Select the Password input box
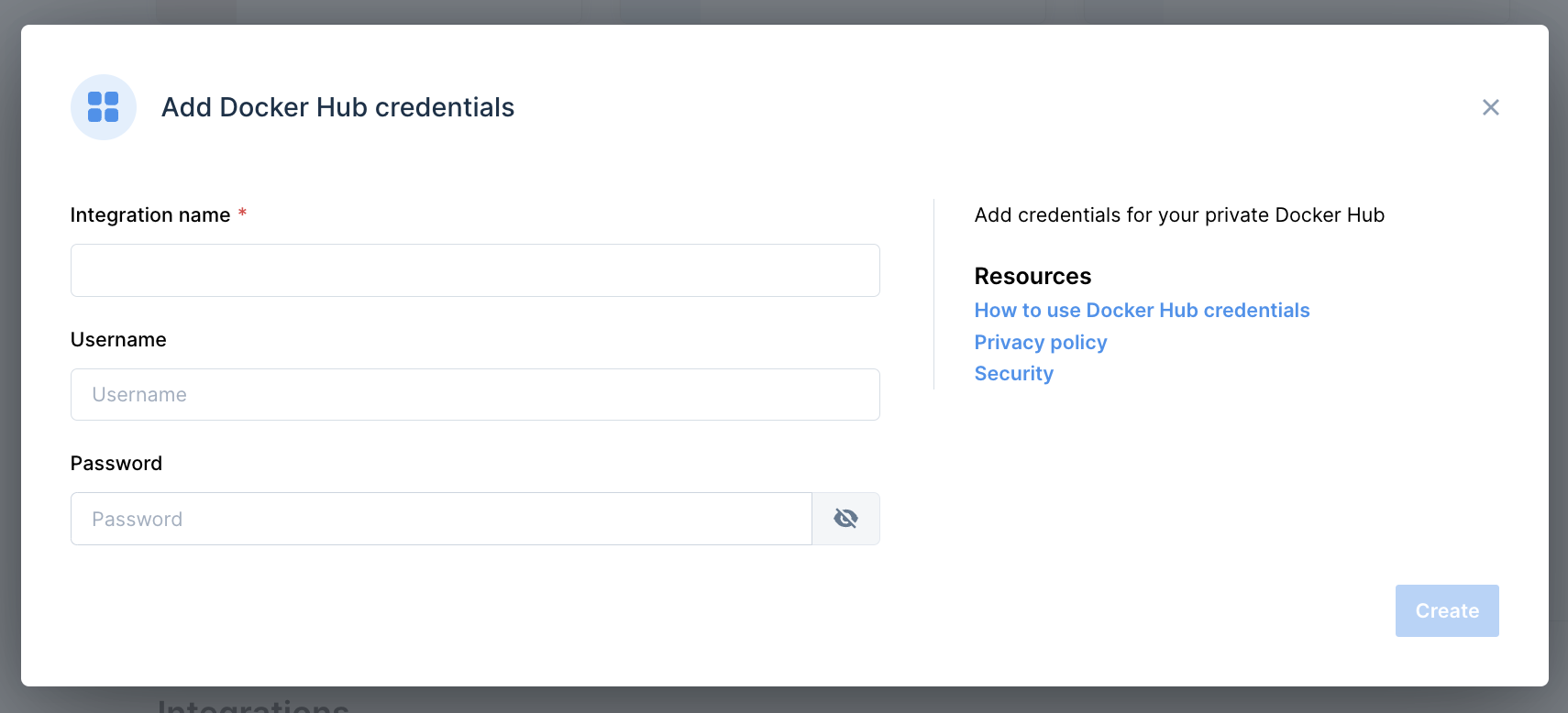The width and height of the screenshot is (1568, 713). 441,519
